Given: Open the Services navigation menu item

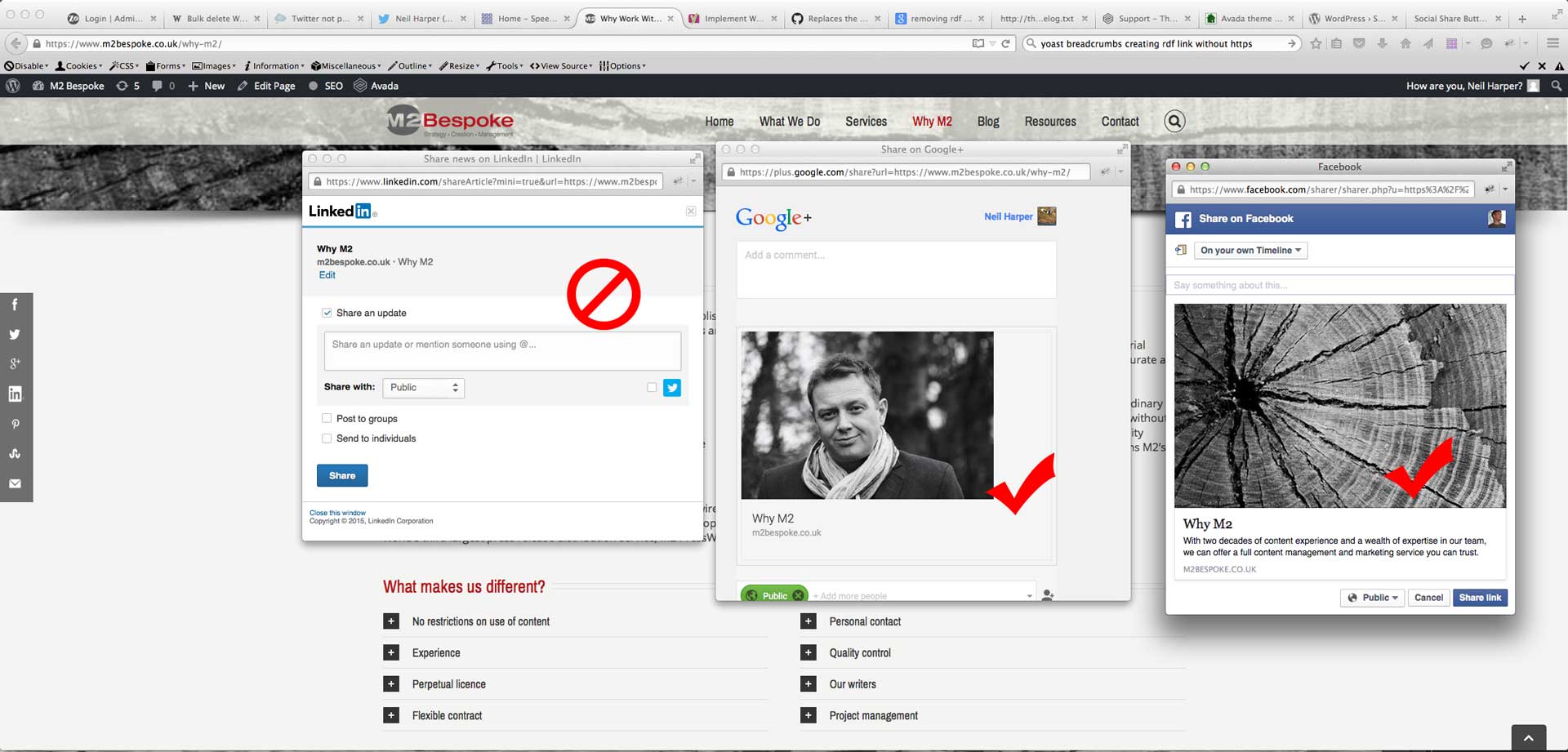Looking at the screenshot, I should 866,122.
